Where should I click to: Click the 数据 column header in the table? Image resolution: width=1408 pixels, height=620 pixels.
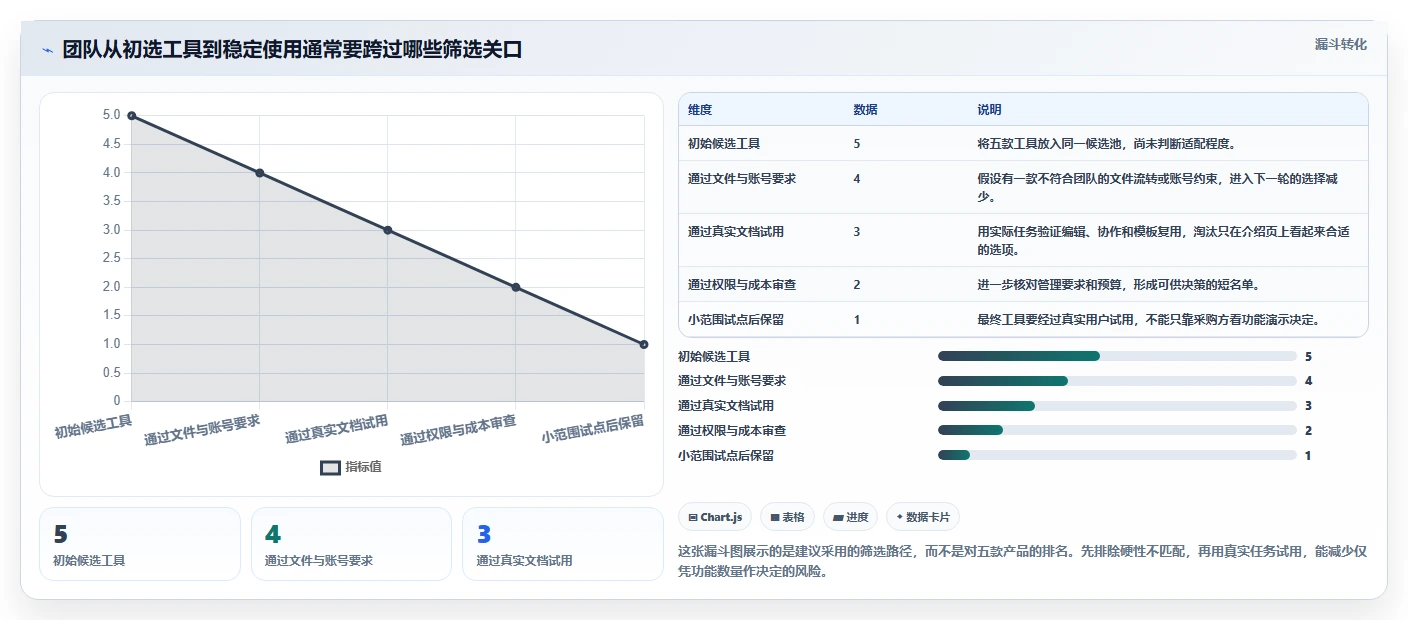point(865,110)
